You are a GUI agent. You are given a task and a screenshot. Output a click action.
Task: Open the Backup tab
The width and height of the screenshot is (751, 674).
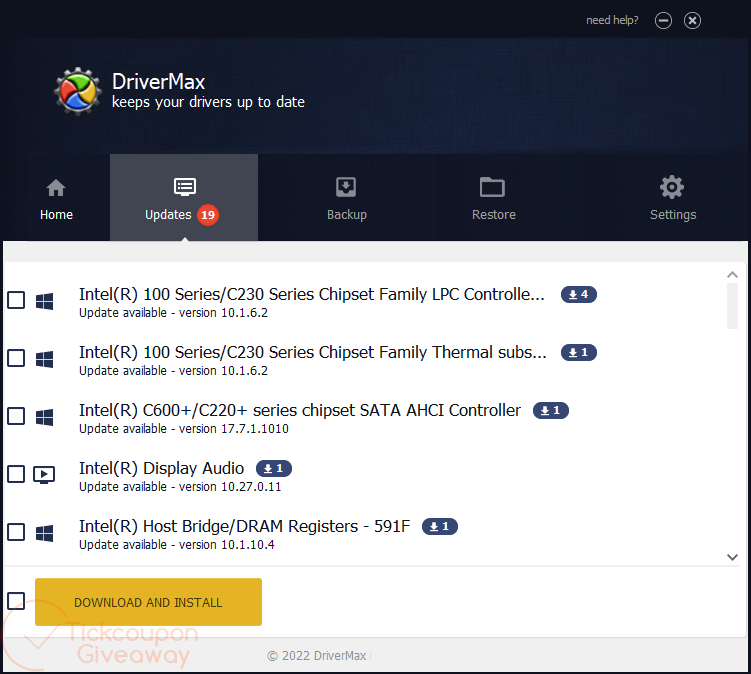(346, 198)
